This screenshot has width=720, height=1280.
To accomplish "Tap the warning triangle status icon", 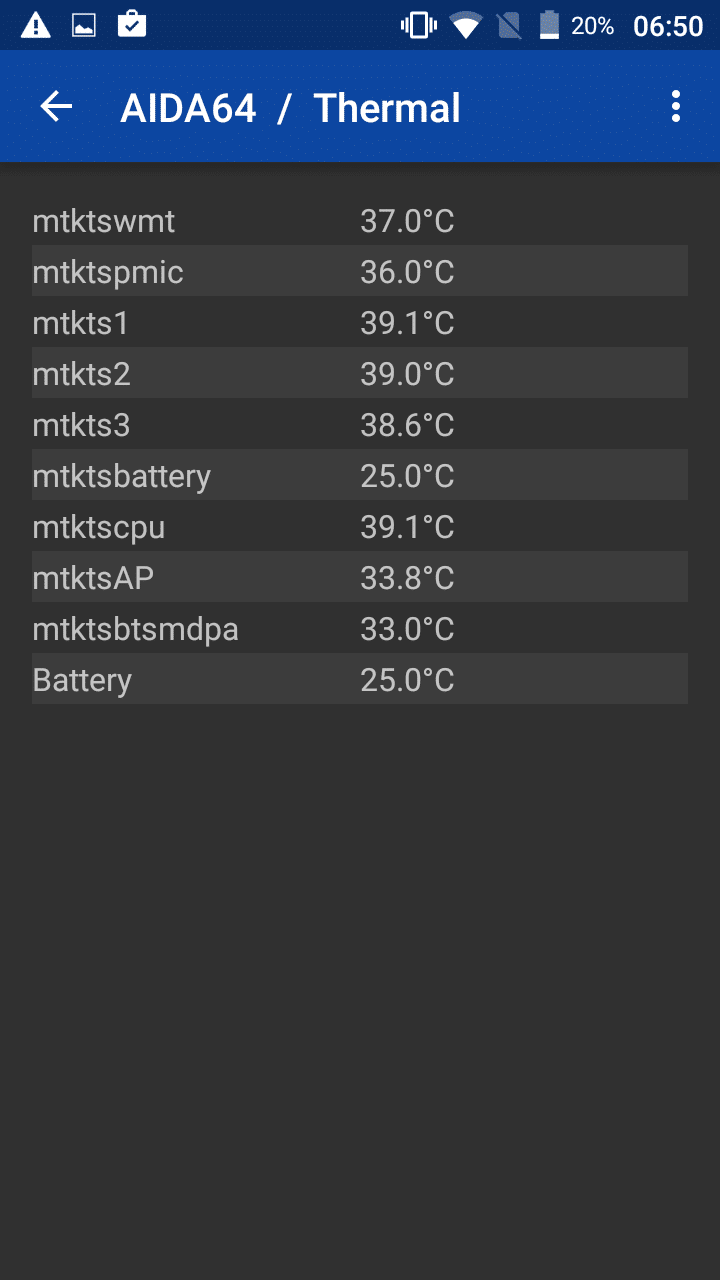I will click(36, 25).
